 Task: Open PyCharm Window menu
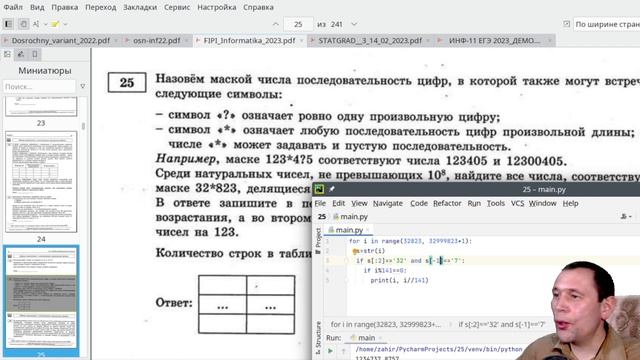click(542, 203)
